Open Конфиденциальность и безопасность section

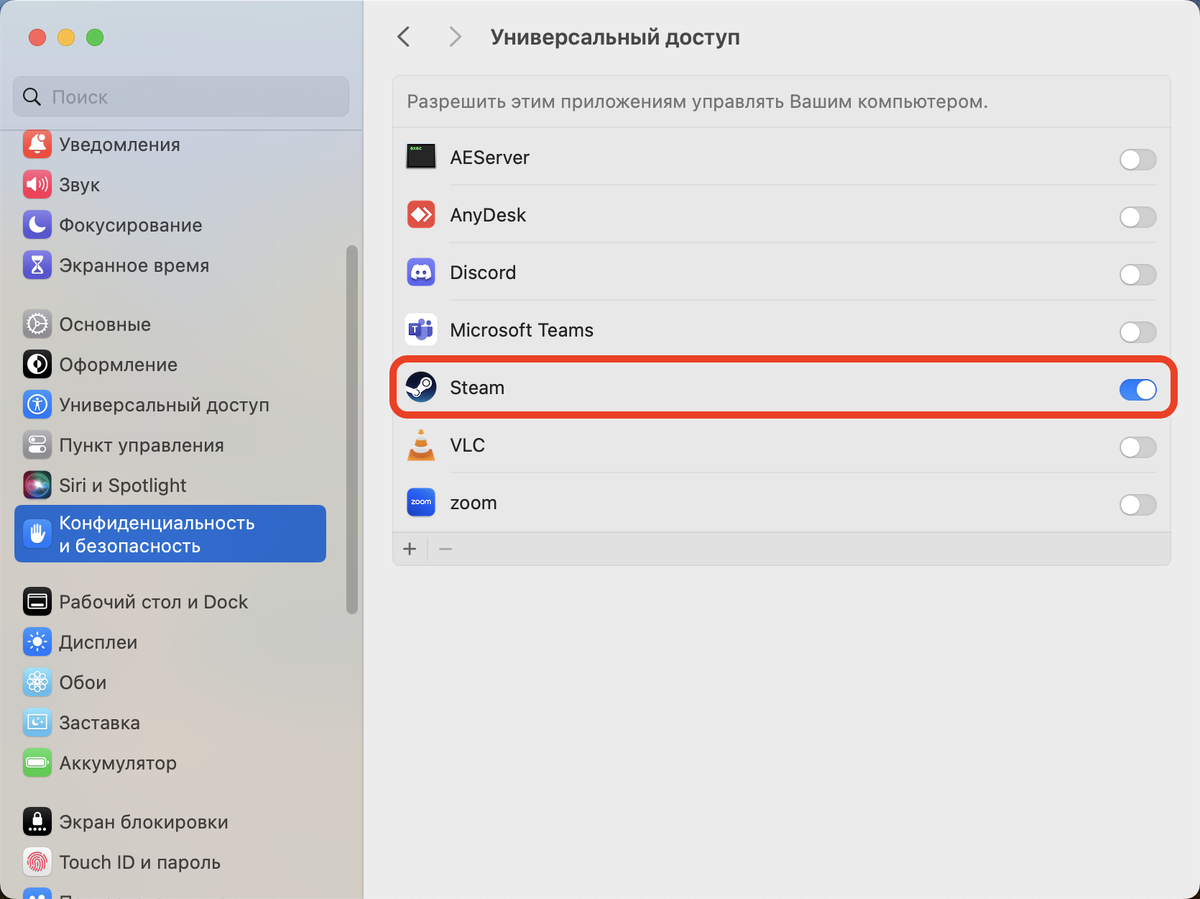[x=170, y=534]
